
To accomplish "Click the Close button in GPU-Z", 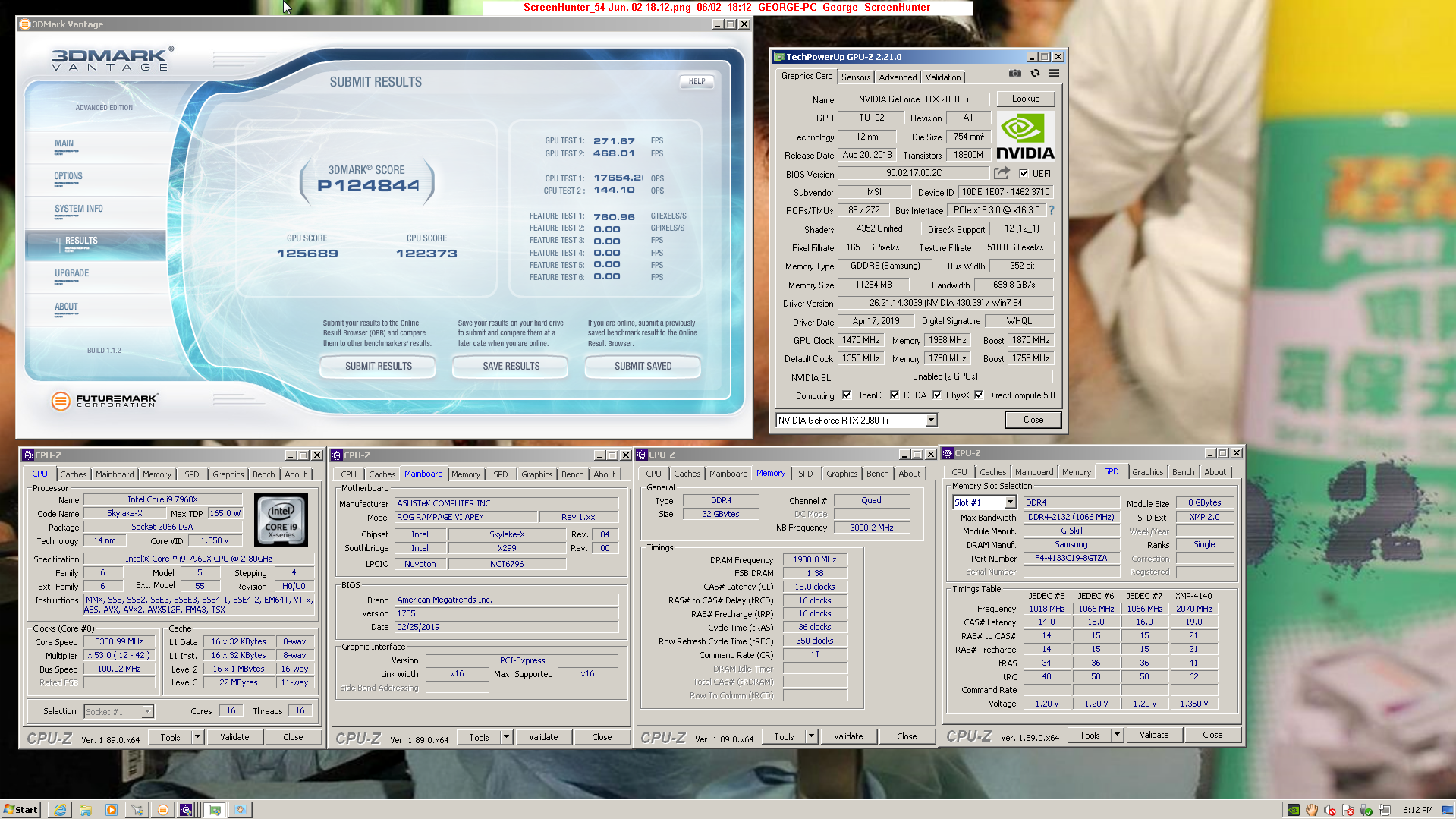I will pos(1033,420).
